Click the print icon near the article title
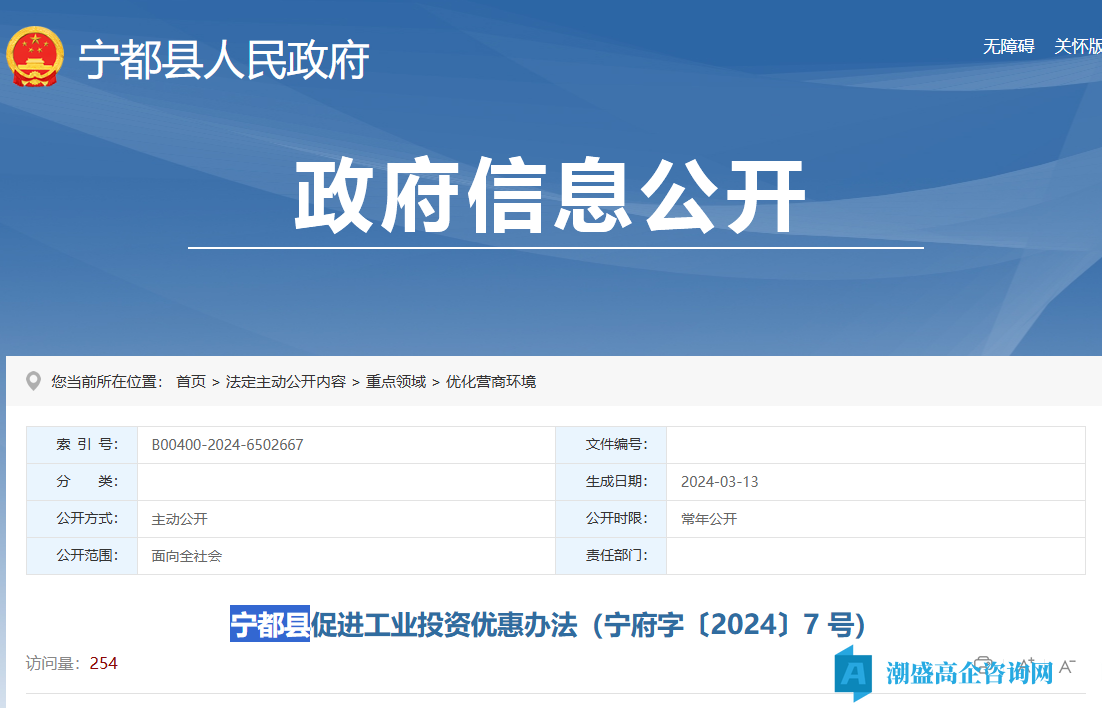Image resolution: width=1102 pixels, height=708 pixels. [x=984, y=663]
